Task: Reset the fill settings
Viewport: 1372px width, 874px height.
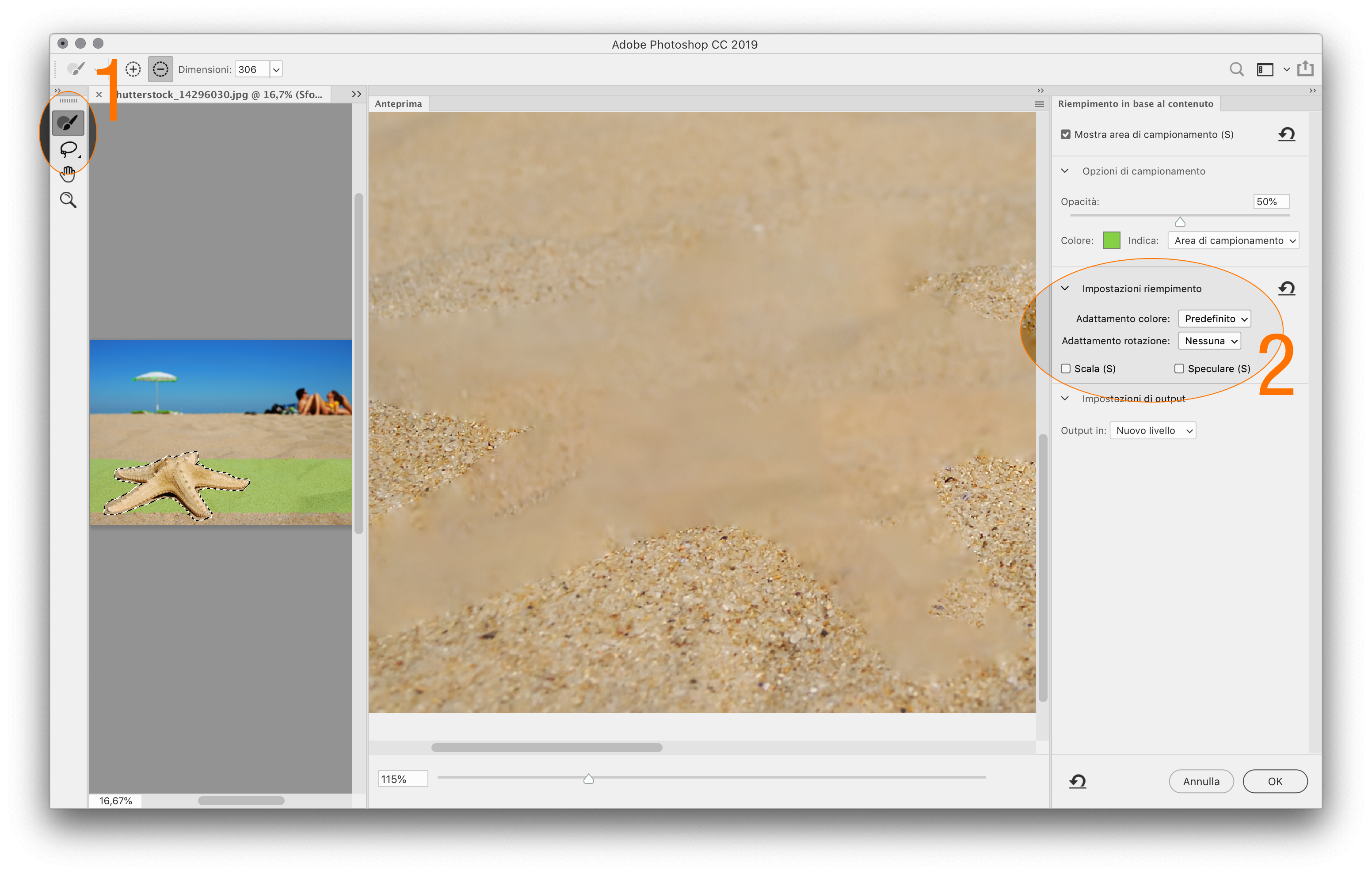Action: [1286, 288]
